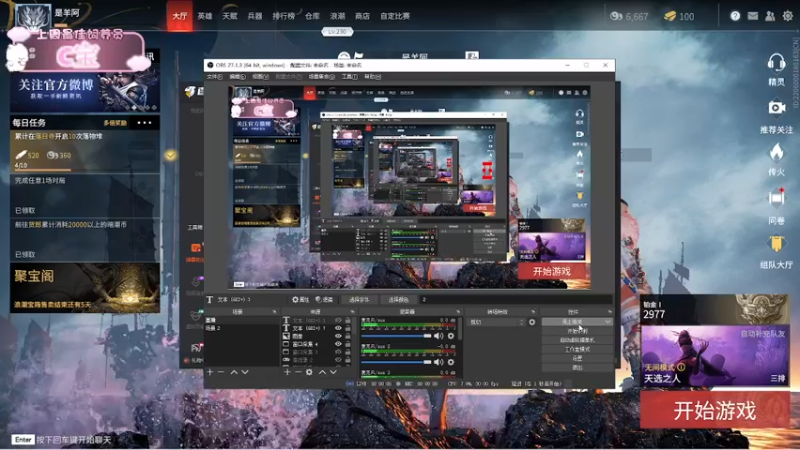Open settings gear for 麦克风/Aux 2 channel
Viewport: 800px width, 450px height.
coord(451,362)
